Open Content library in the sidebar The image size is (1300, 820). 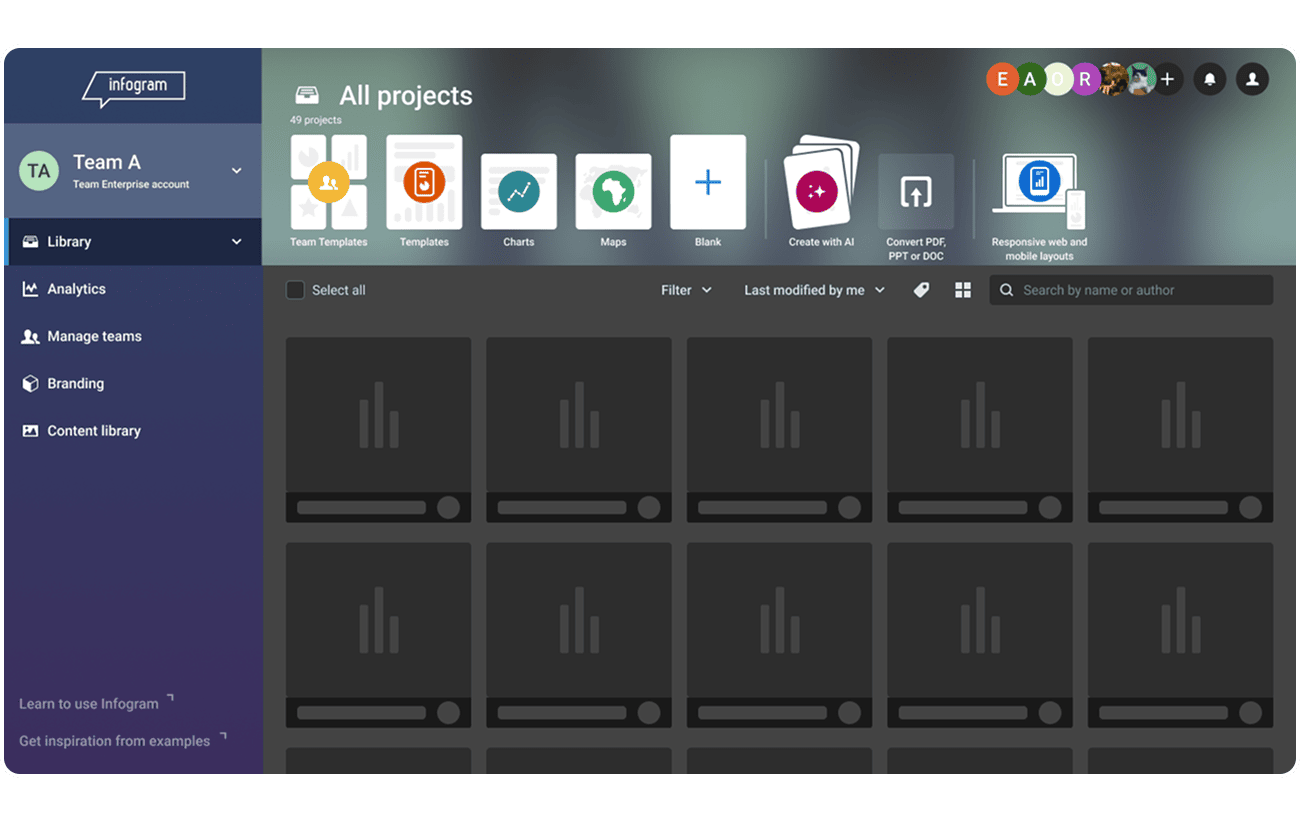tap(133, 431)
